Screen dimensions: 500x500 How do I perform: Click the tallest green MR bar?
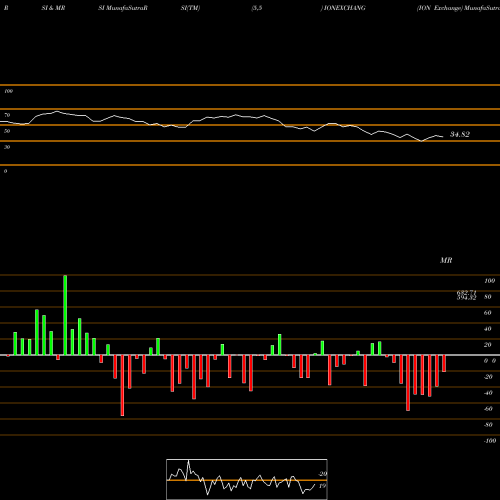[x=65, y=315]
